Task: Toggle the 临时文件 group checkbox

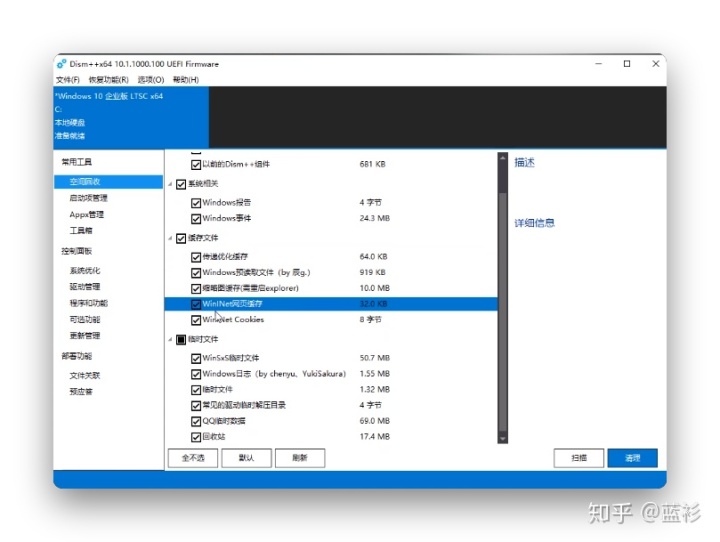Action: click(x=181, y=339)
